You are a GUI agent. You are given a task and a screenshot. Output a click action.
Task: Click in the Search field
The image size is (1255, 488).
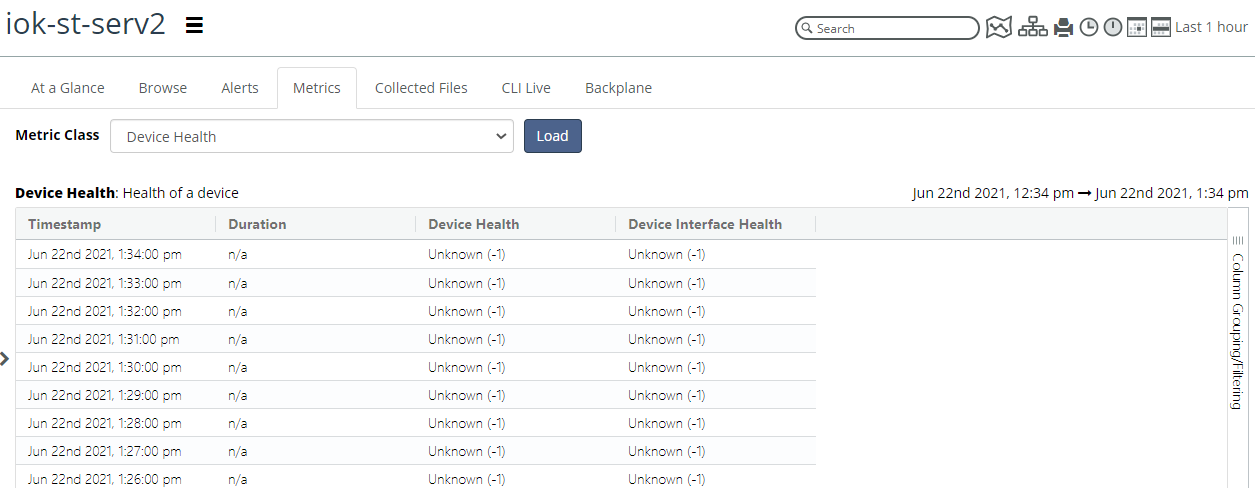click(x=893, y=28)
